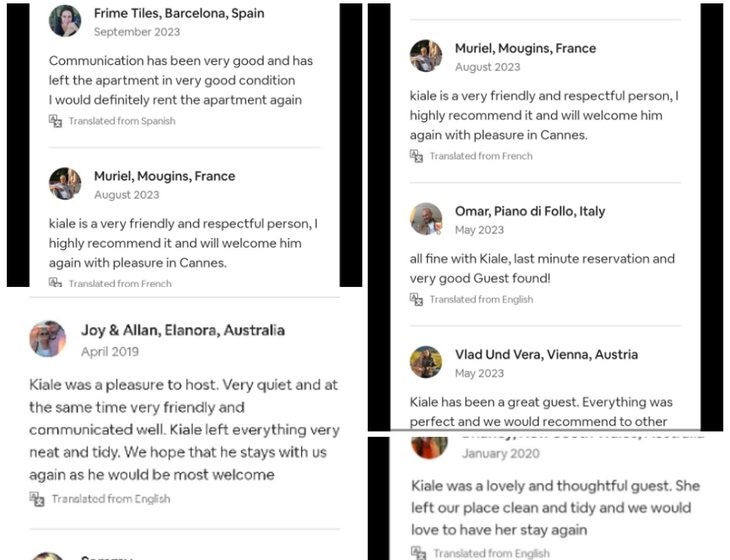Select reviewer name "Omar, Piano di Follo, Italy"
Image resolution: width=730 pixels, height=560 pixels.
530,211
